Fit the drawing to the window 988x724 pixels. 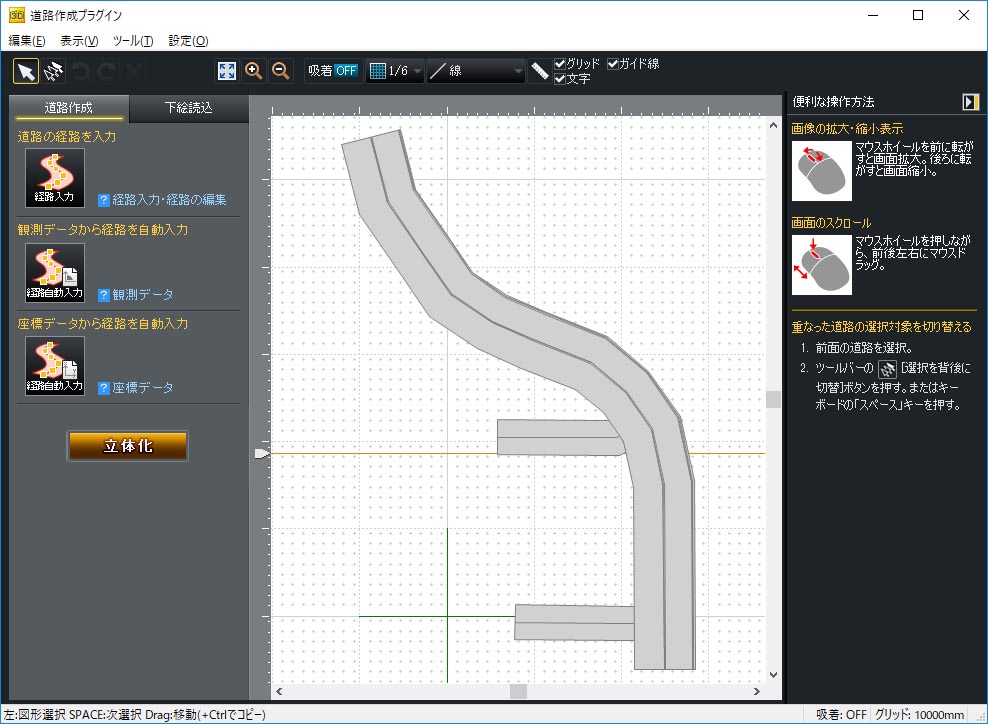[x=227, y=71]
